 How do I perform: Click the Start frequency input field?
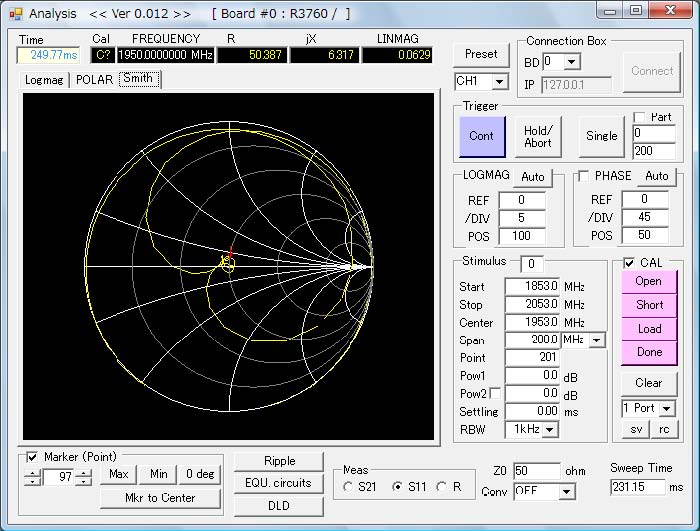click(532, 287)
